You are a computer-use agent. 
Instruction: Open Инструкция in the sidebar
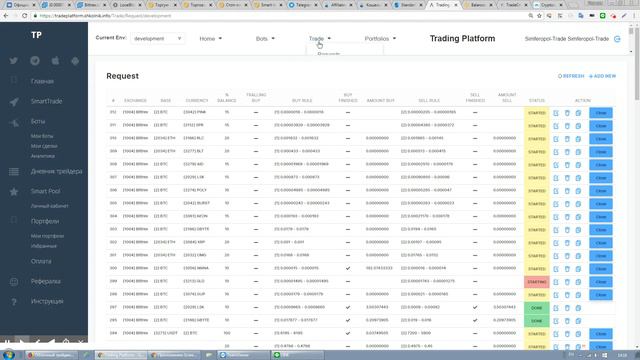pyautogui.click(x=47, y=301)
